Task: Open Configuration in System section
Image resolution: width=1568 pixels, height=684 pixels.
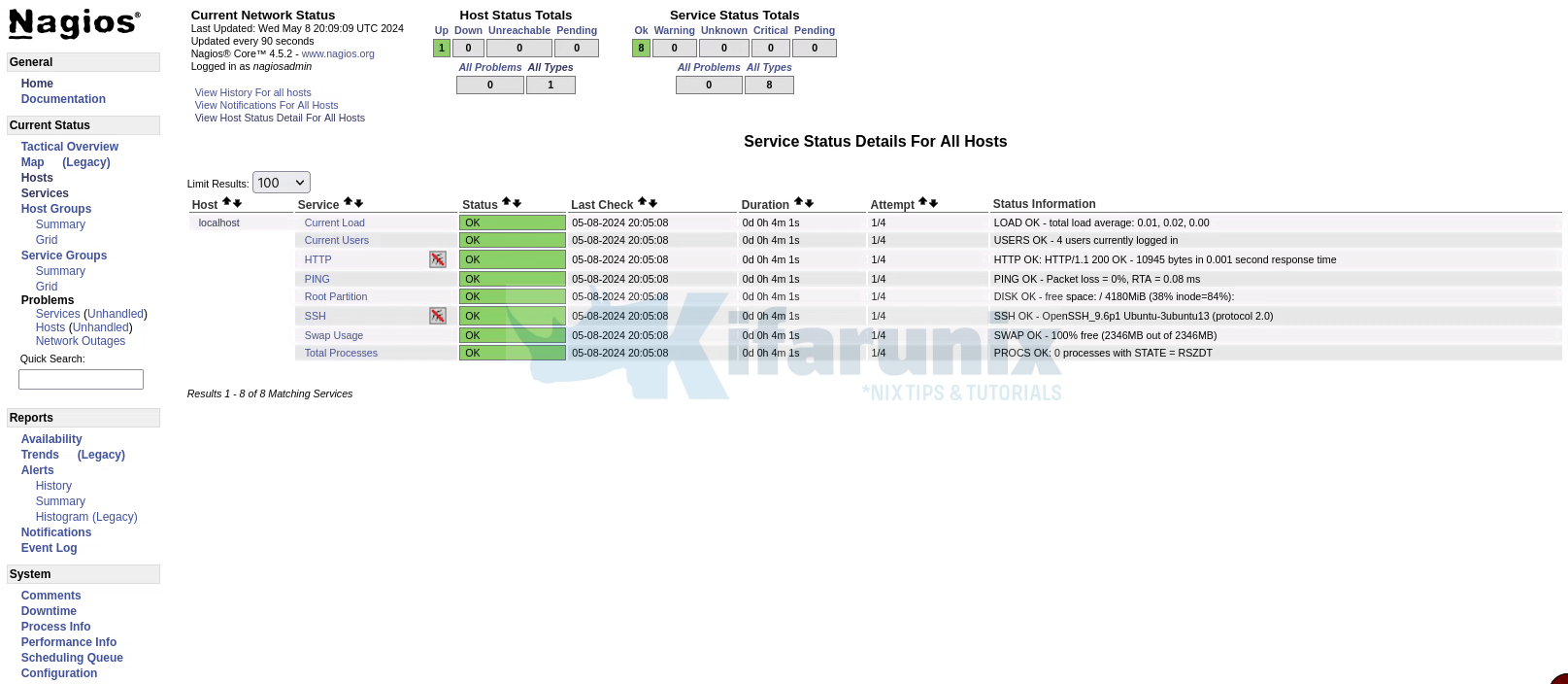Action: 59,673
